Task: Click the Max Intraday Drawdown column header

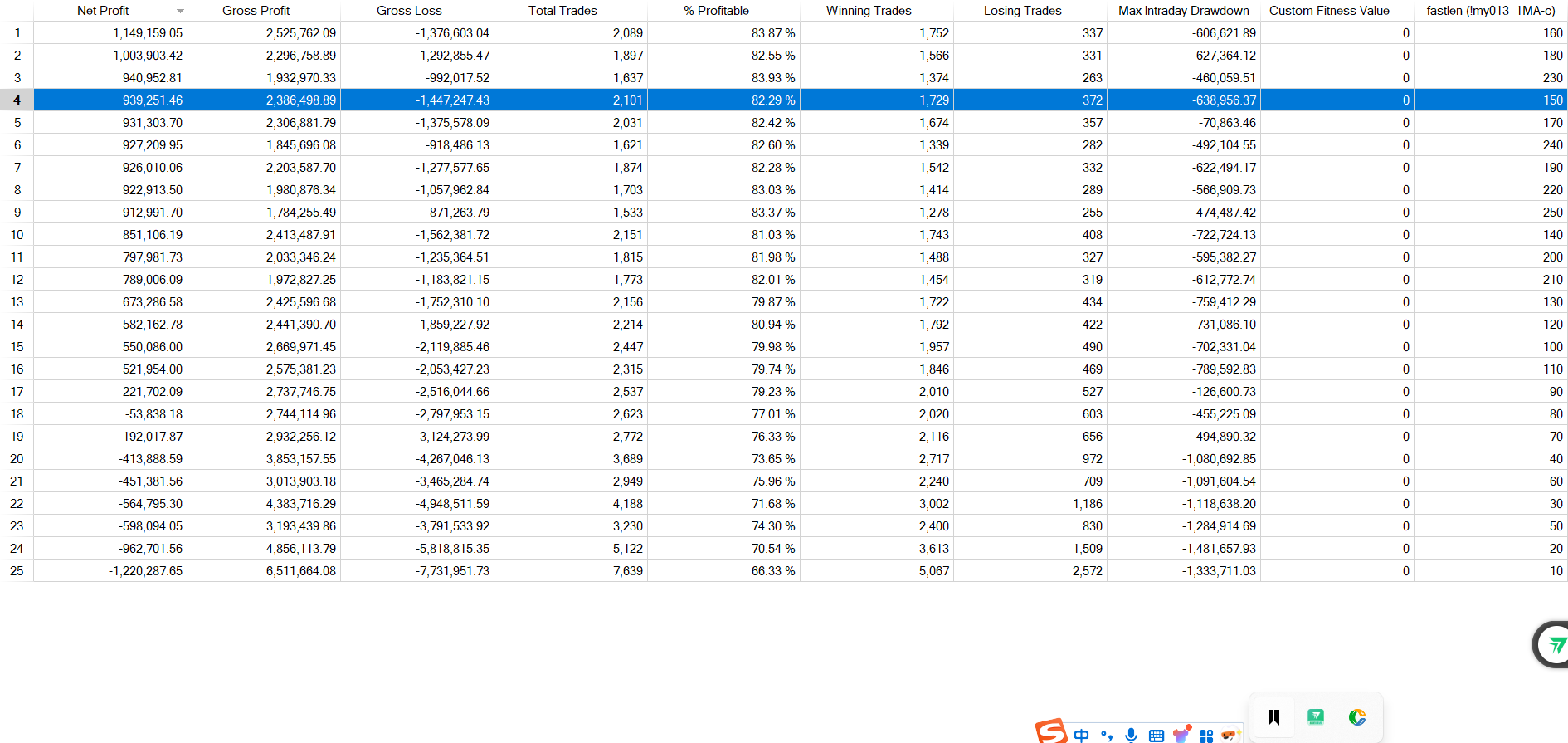Action: coord(1183,11)
